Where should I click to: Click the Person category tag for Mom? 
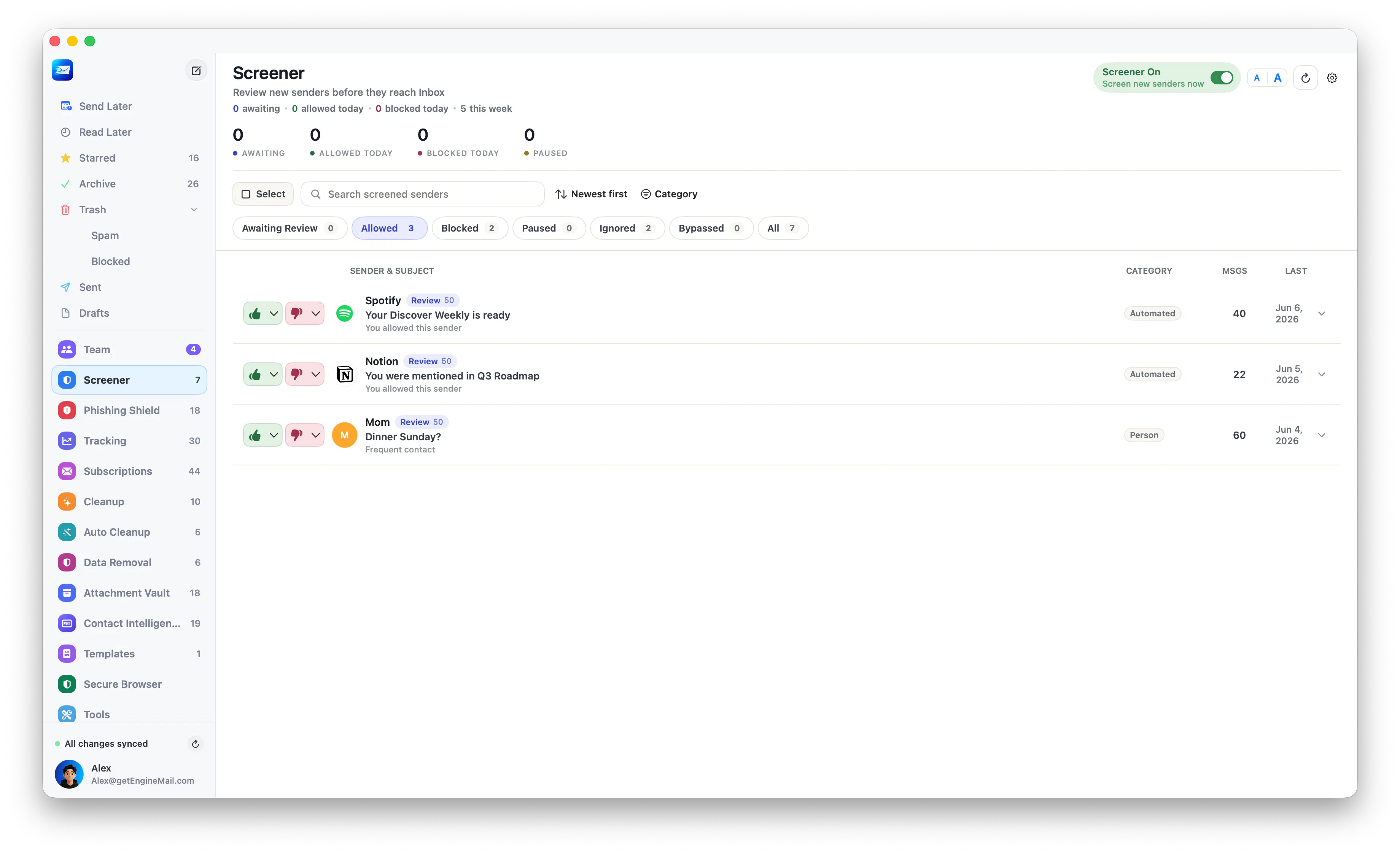tap(1144, 435)
